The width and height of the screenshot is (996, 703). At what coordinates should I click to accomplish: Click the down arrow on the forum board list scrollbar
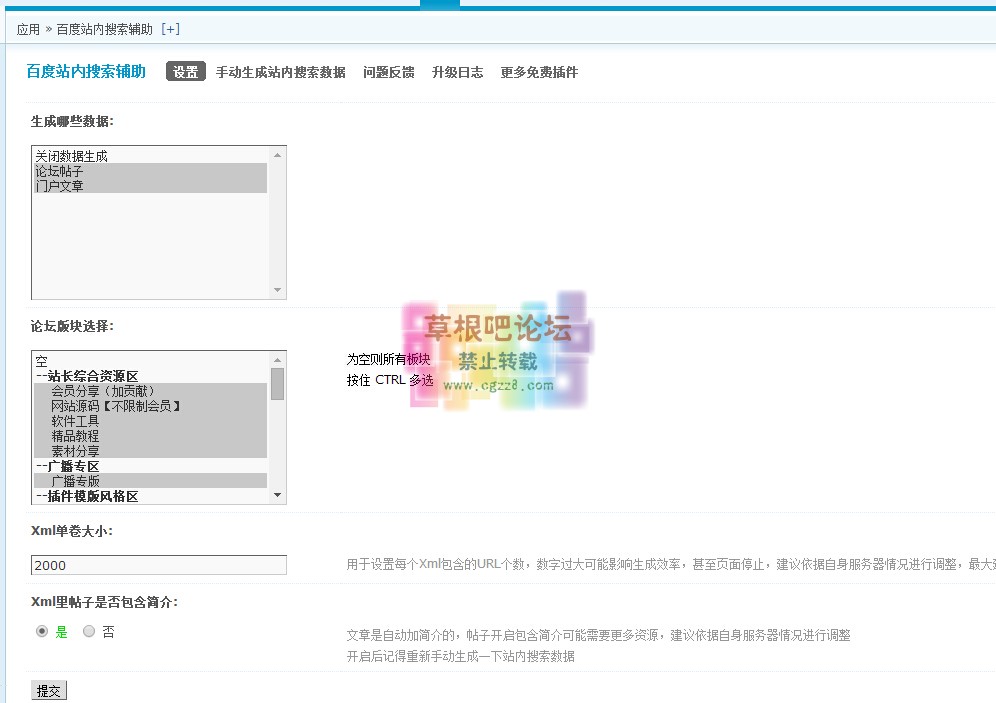click(278, 496)
